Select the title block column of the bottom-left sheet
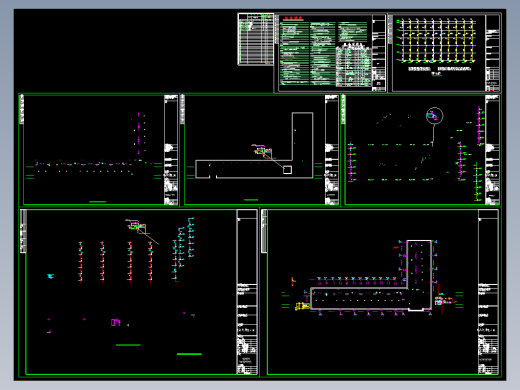 247,292
